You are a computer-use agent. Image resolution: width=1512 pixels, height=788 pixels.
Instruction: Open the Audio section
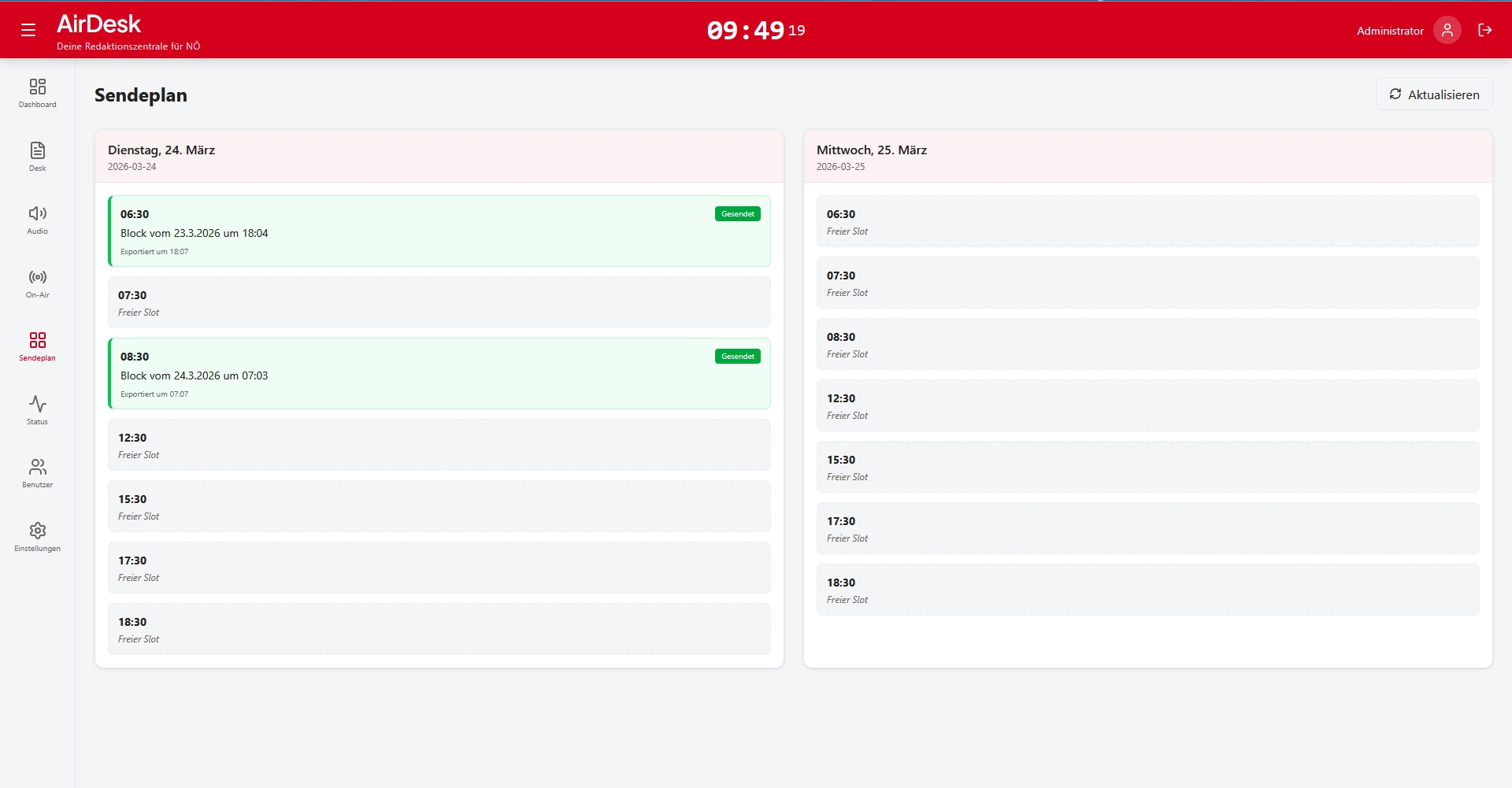click(x=37, y=220)
